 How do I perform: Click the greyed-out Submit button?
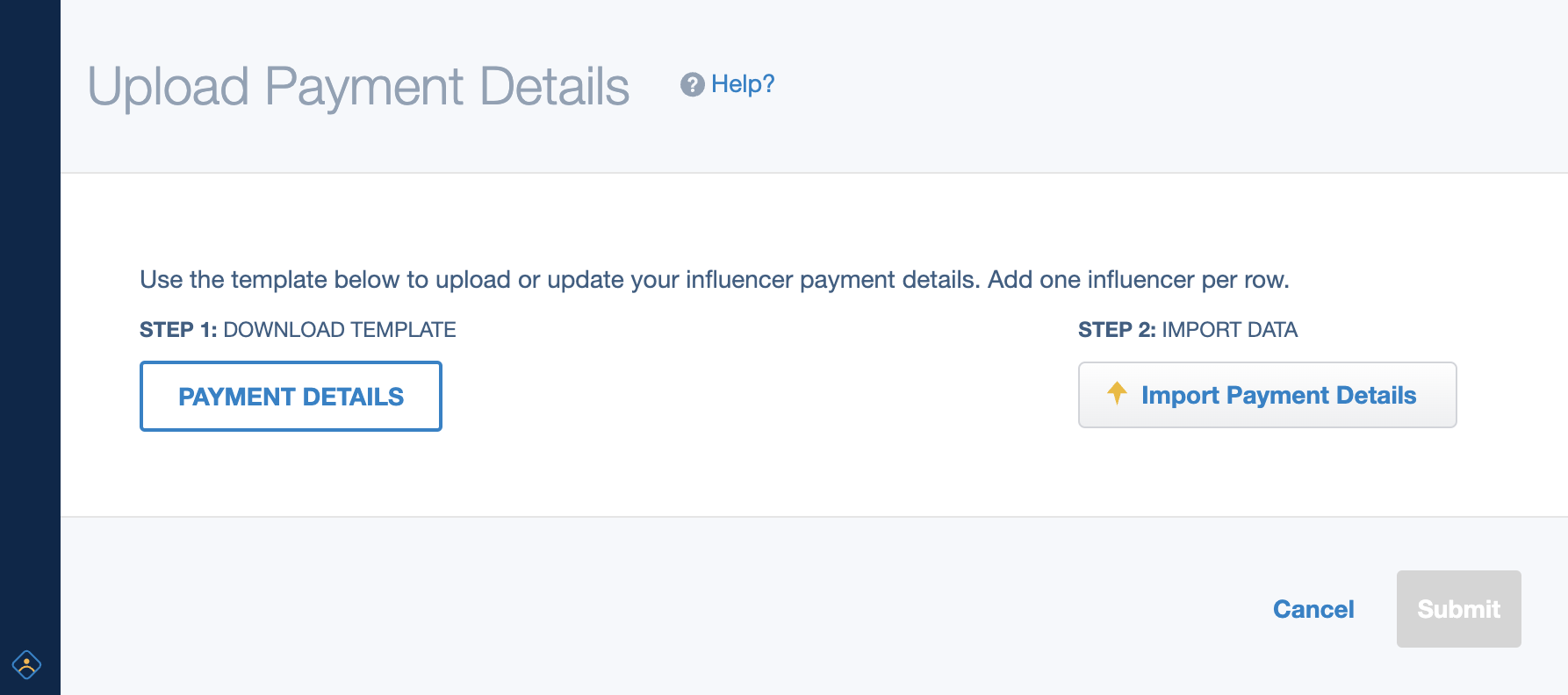(1458, 609)
